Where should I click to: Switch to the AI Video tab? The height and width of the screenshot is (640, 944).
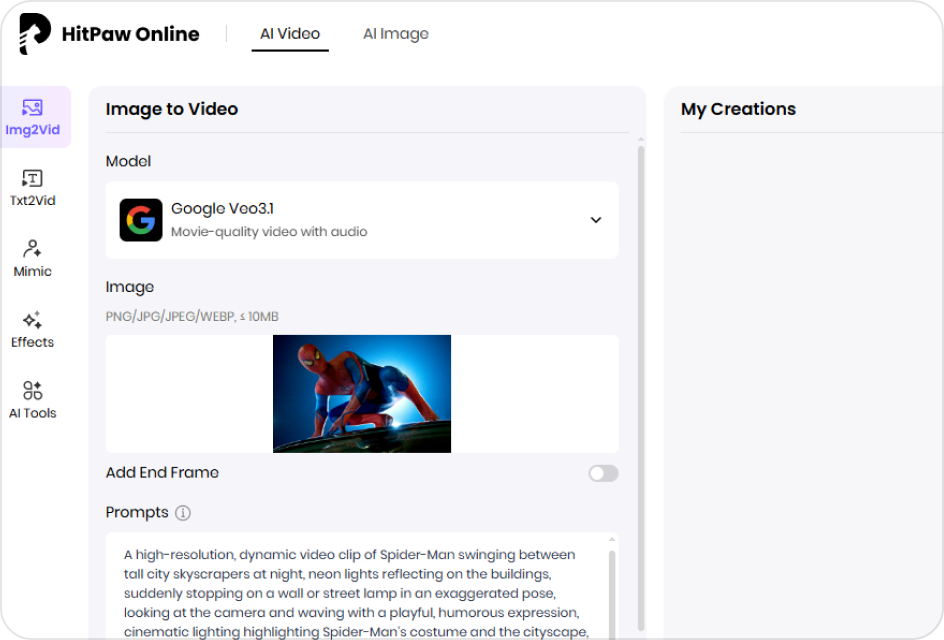coord(290,33)
